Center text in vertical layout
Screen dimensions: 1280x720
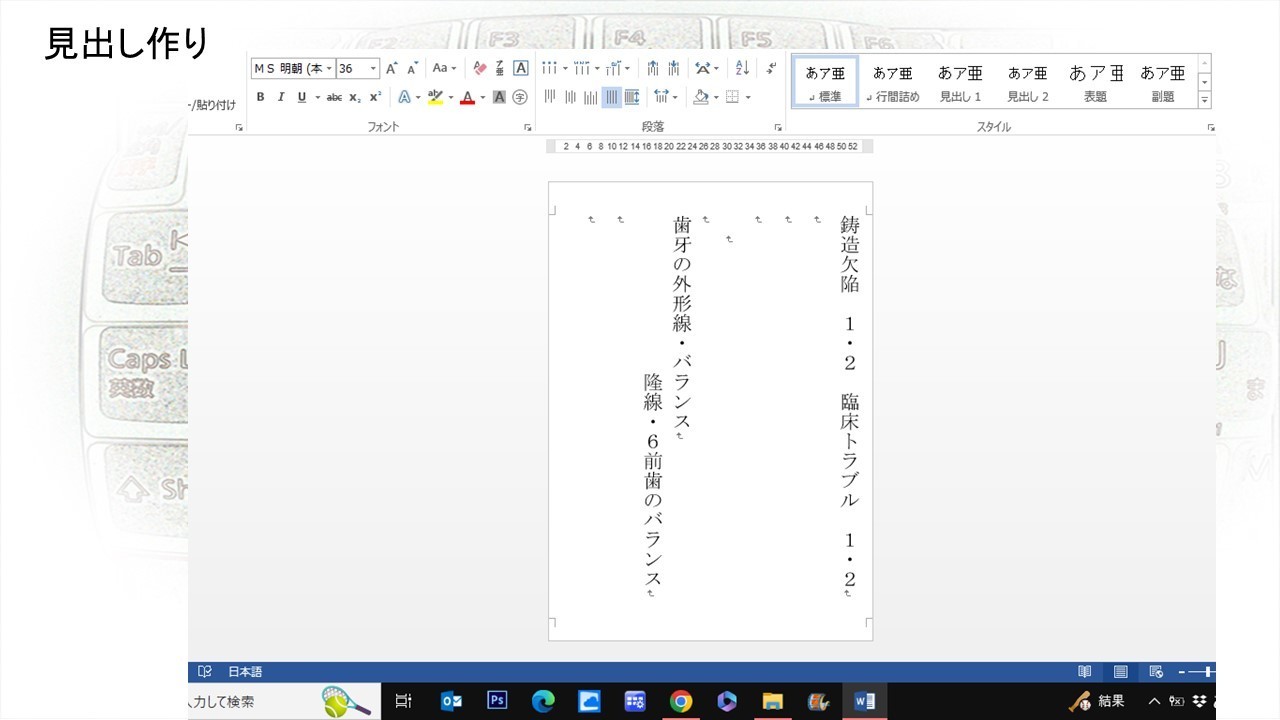click(x=570, y=97)
